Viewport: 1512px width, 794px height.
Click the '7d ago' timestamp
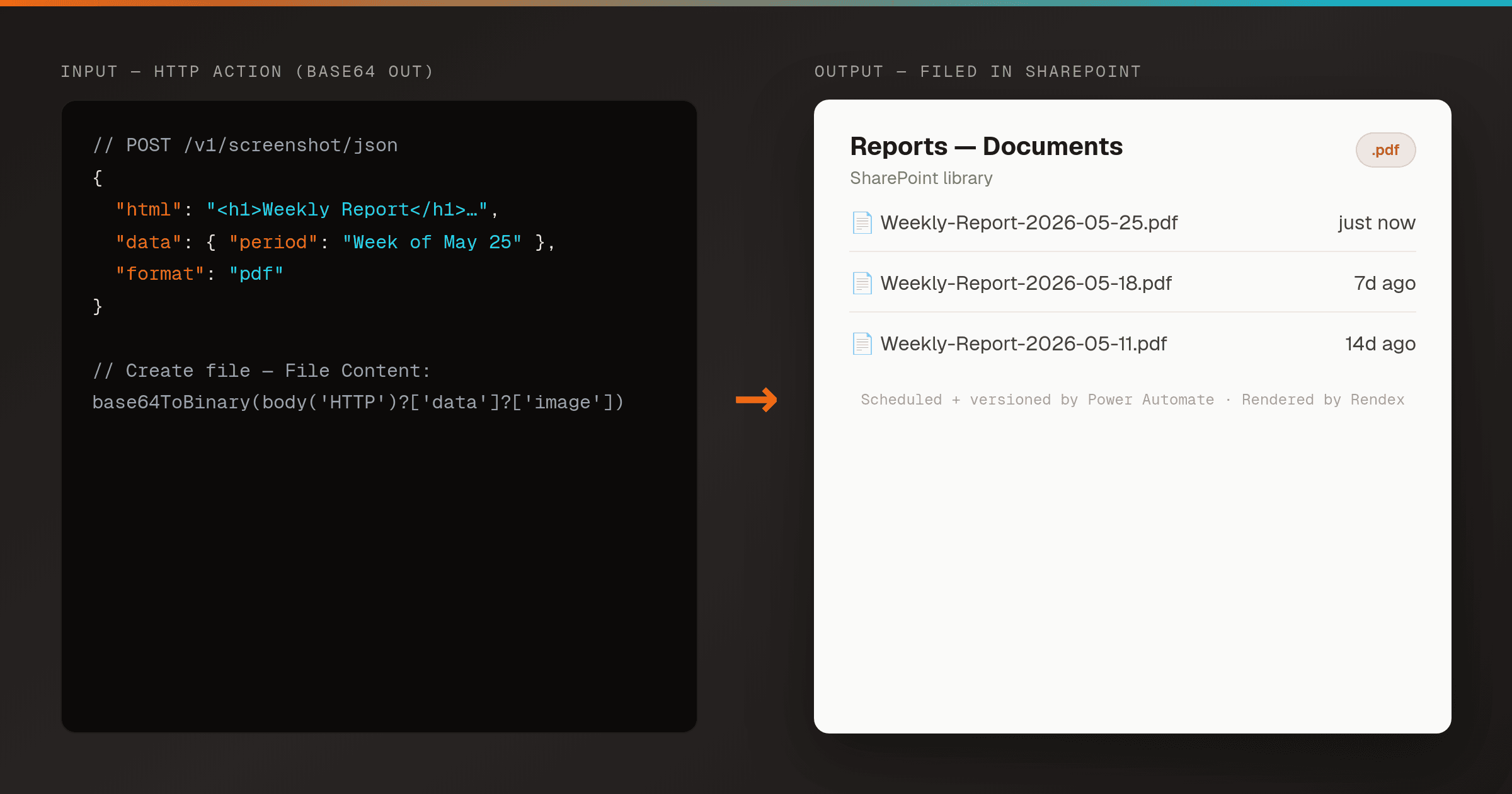point(1385,283)
